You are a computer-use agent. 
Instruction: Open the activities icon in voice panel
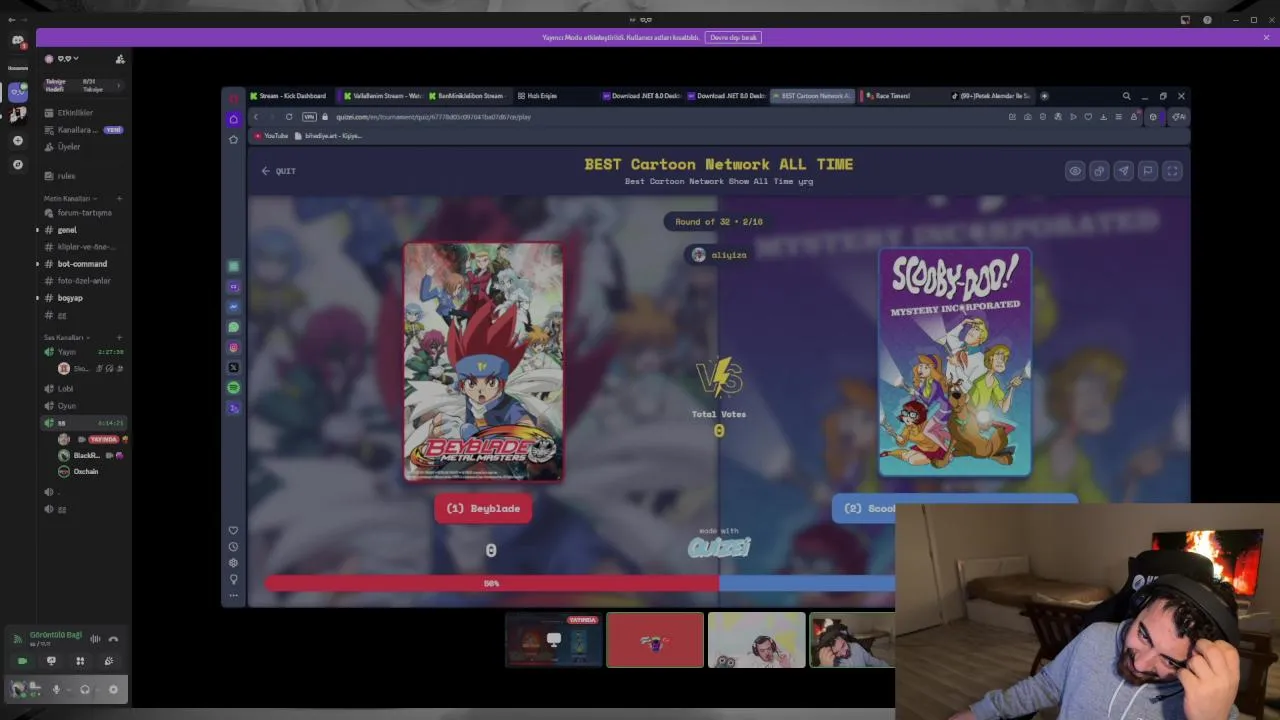point(80,661)
